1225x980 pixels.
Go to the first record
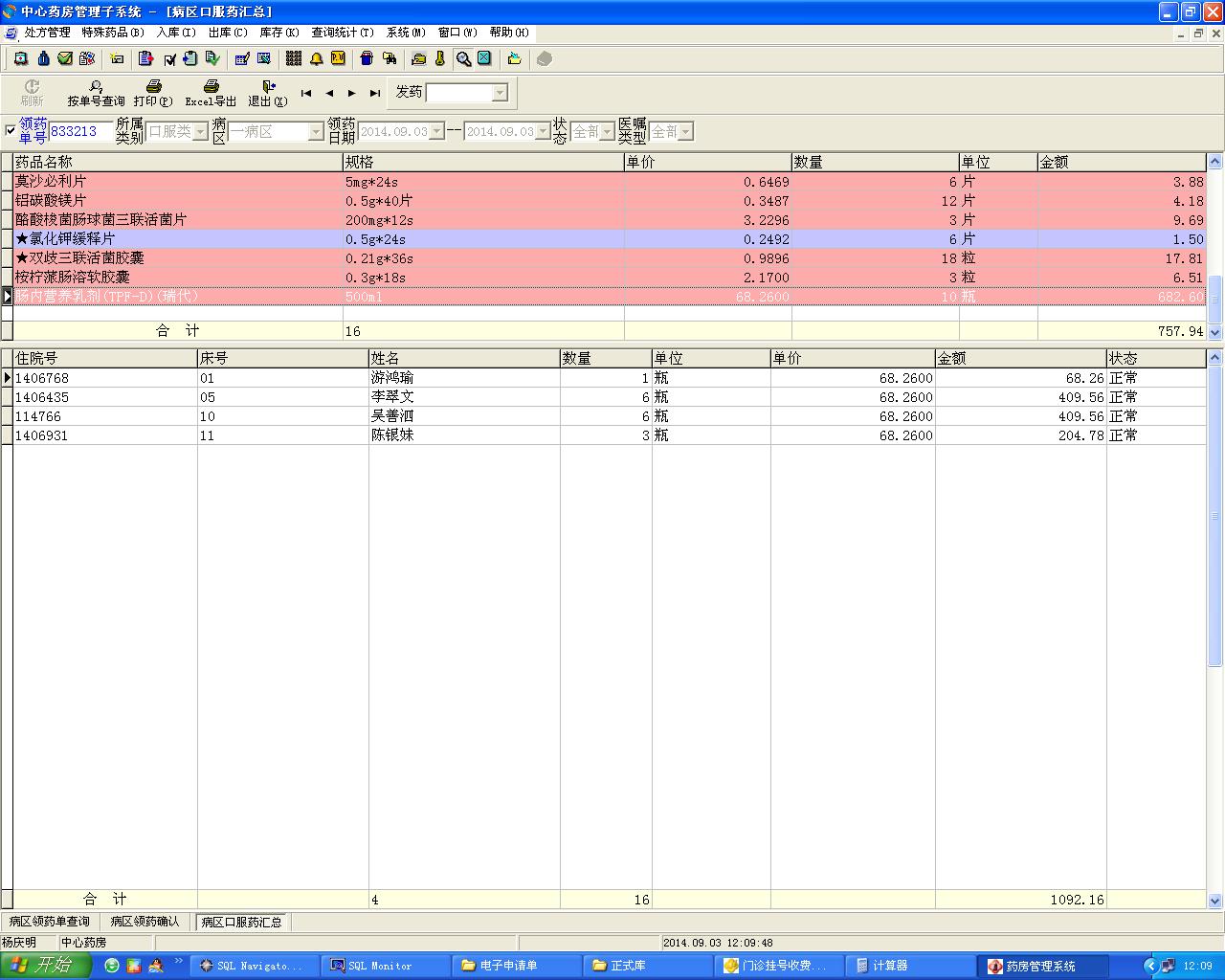point(306,93)
